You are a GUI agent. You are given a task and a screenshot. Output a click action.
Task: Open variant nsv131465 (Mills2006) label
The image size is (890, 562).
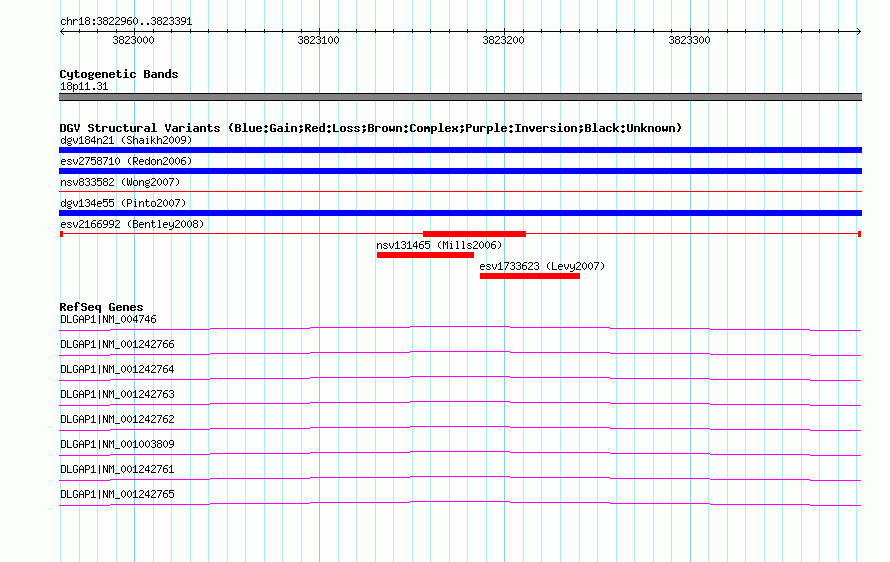point(439,245)
